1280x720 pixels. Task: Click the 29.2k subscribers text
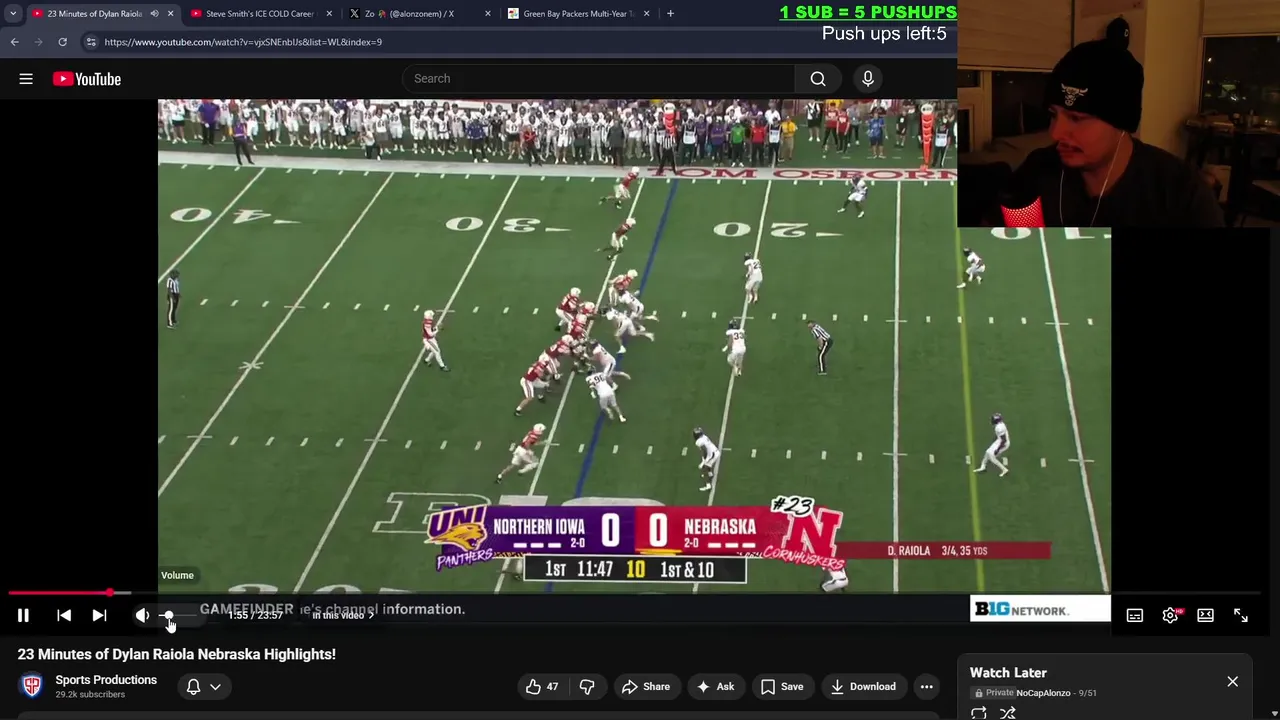click(x=90, y=695)
